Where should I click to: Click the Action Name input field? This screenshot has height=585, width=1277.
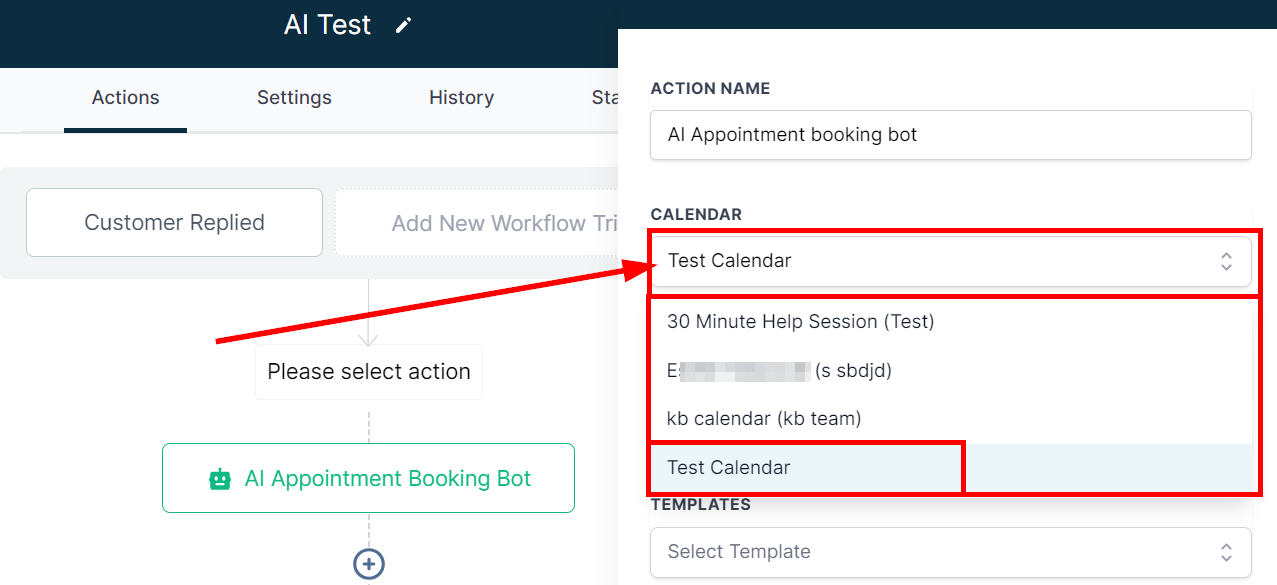point(950,135)
